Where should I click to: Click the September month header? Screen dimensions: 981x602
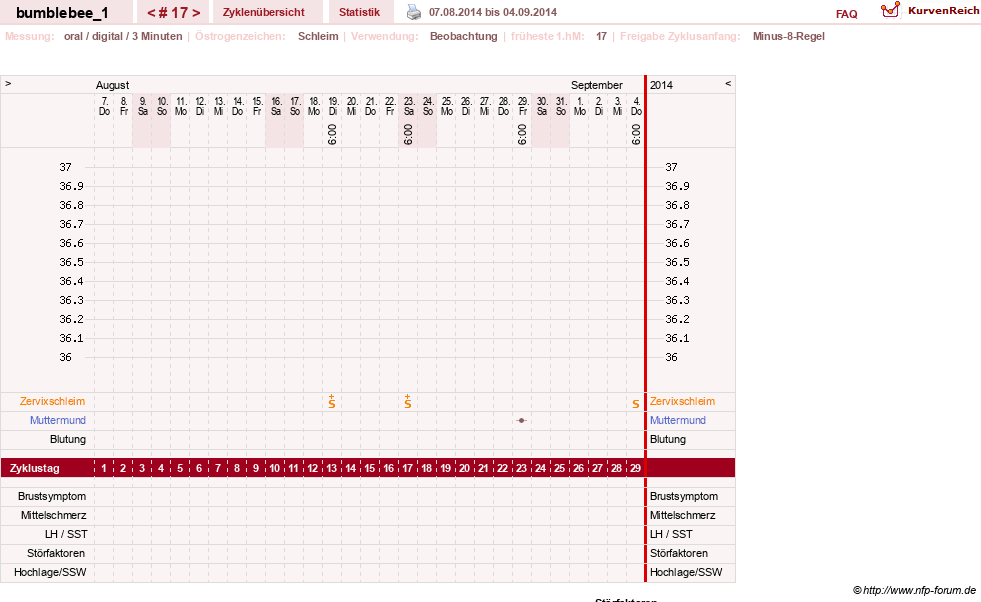click(x=596, y=85)
